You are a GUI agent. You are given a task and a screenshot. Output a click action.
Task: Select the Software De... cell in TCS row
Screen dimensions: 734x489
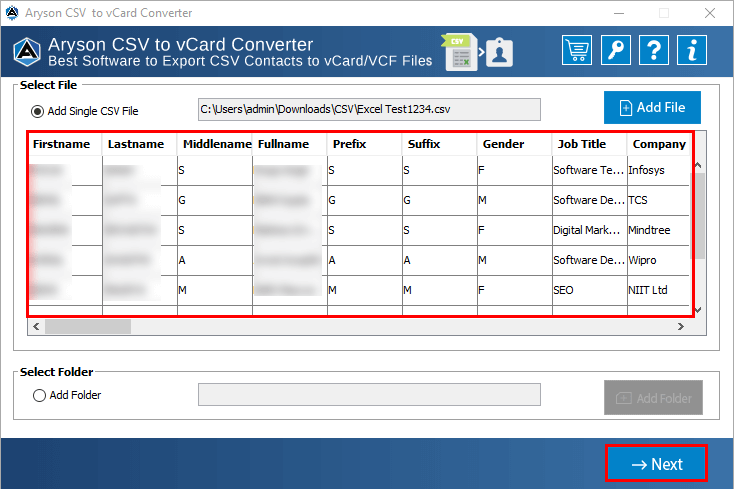589,200
